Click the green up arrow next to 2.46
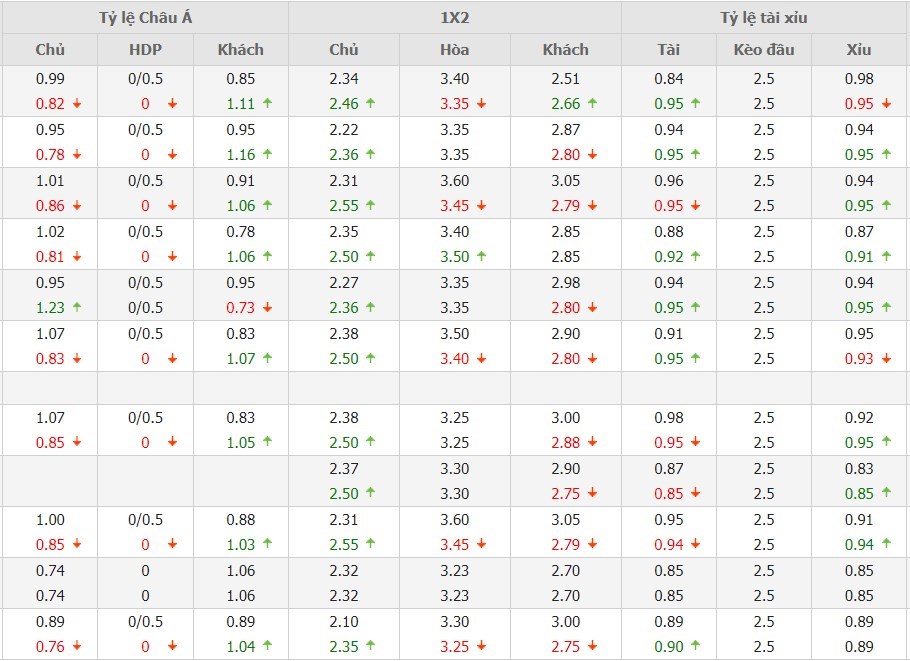 [370, 104]
